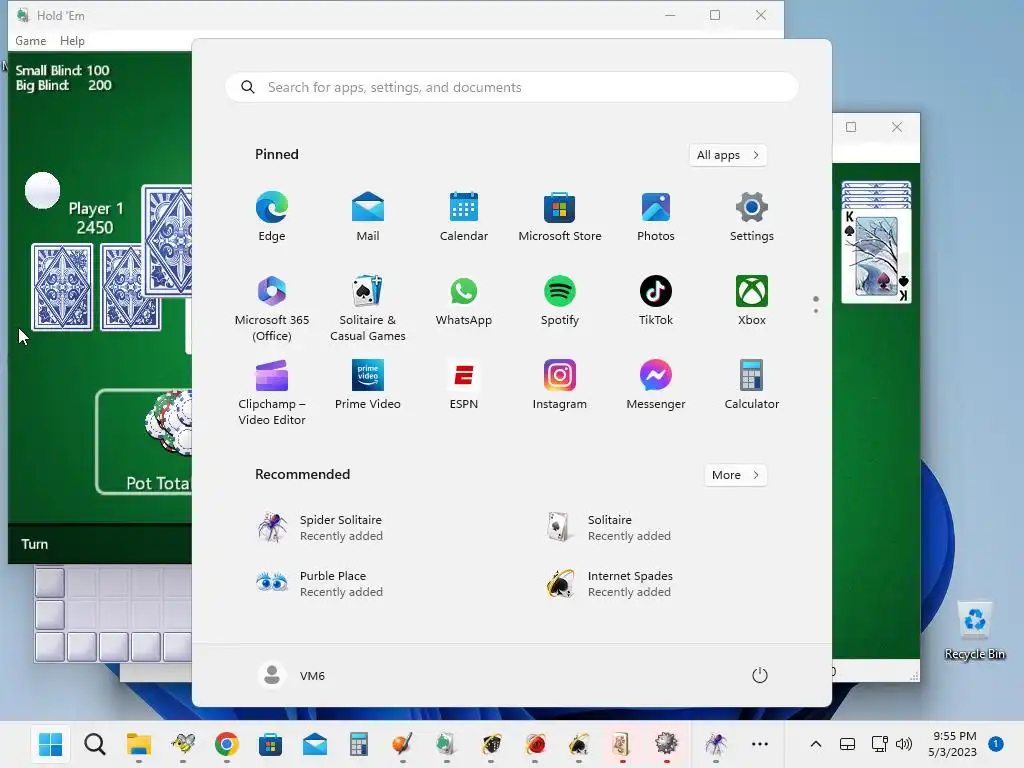Open recommended Purble Place

pyautogui.click(x=320, y=584)
